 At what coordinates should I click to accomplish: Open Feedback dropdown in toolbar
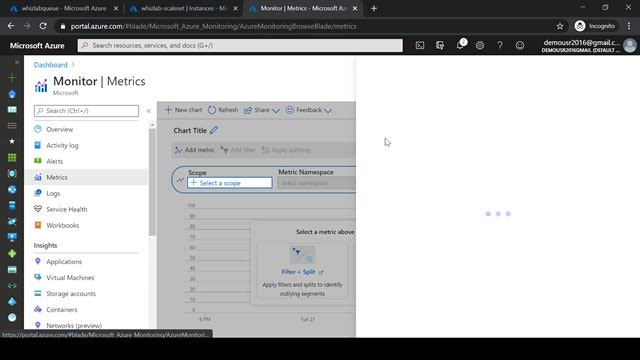pos(309,110)
